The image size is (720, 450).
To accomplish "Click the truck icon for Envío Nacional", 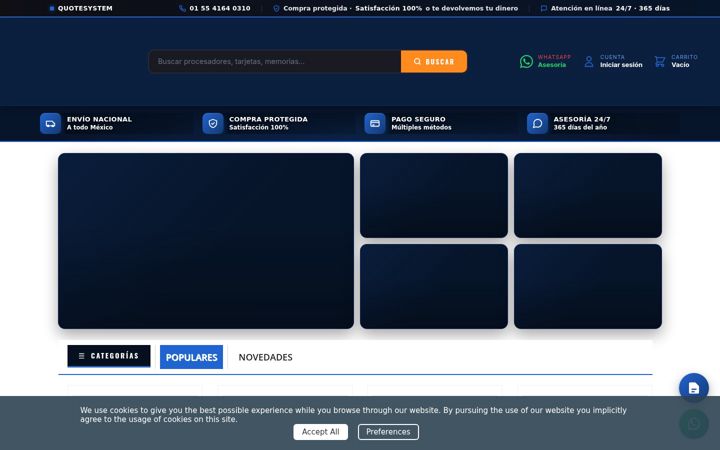I will tap(51, 124).
